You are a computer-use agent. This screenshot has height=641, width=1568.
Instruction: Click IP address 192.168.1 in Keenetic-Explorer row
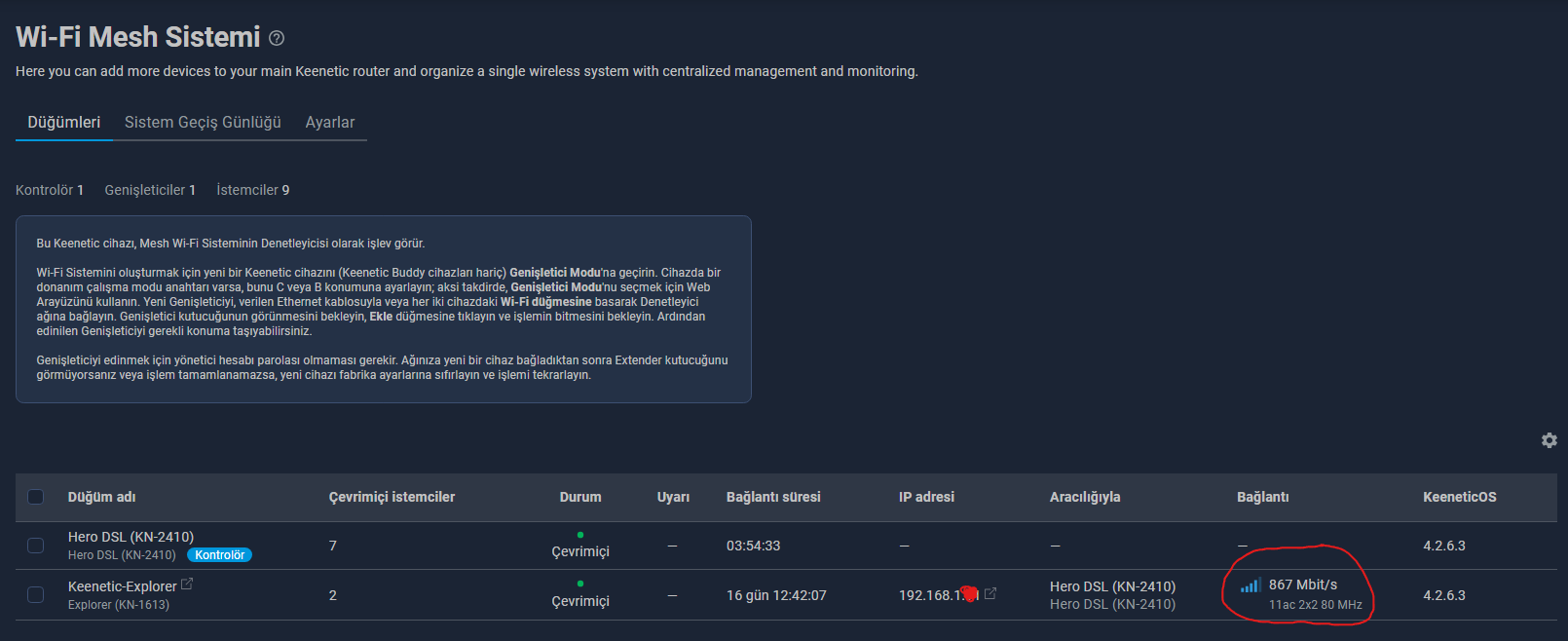[x=938, y=595]
